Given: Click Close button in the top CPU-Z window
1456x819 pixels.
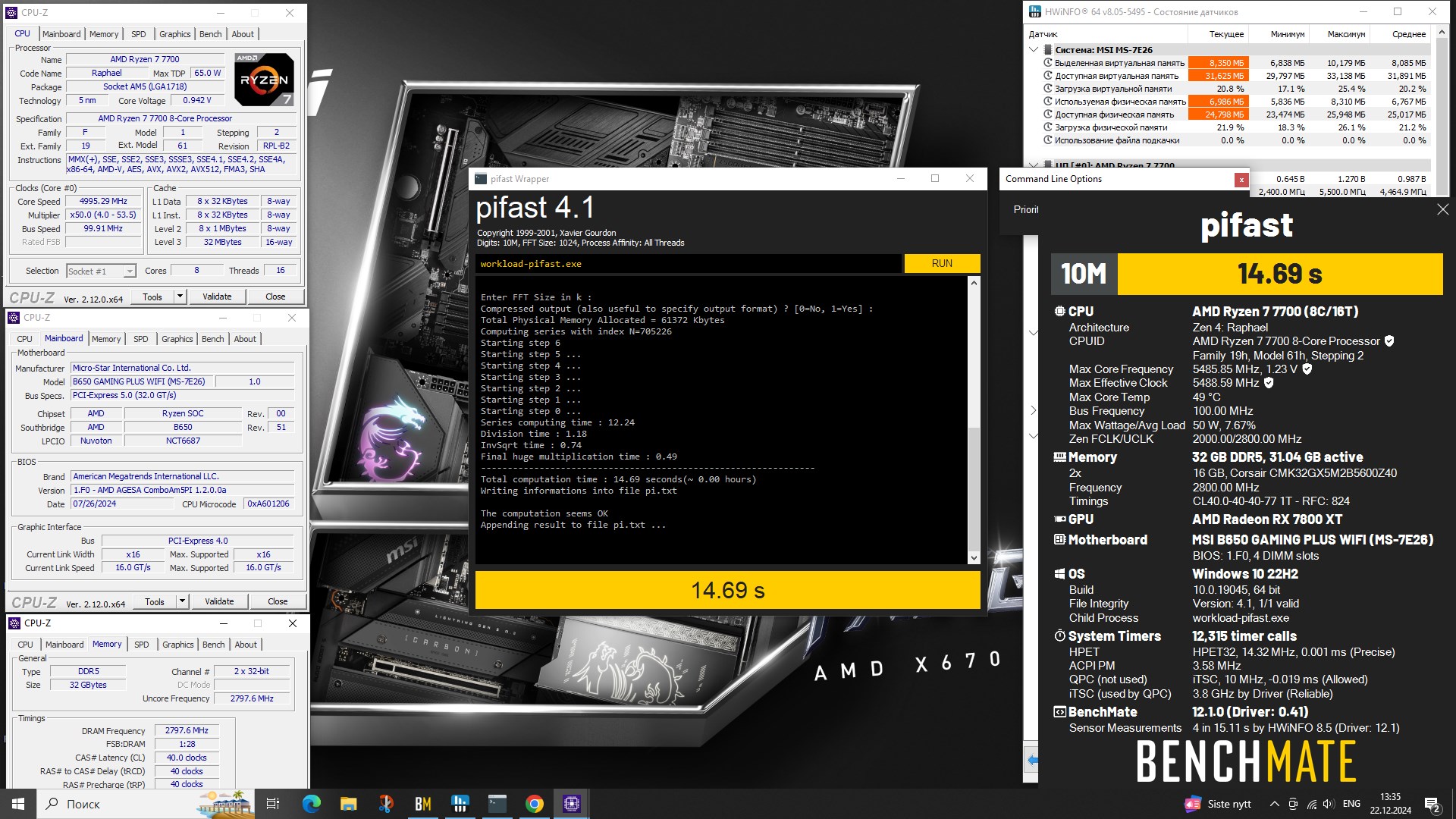Looking at the screenshot, I should click(275, 297).
